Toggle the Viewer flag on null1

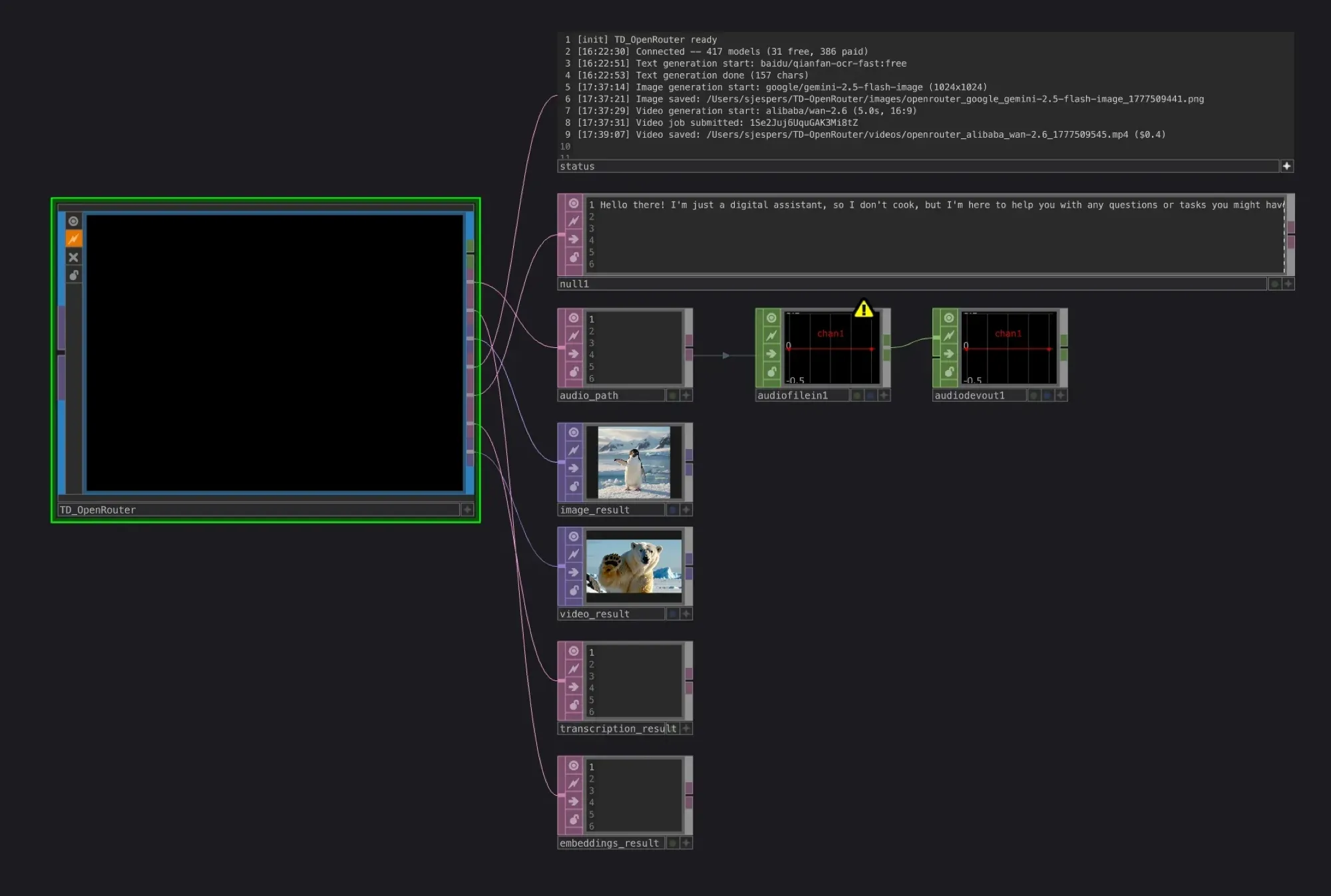pyautogui.click(x=574, y=203)
